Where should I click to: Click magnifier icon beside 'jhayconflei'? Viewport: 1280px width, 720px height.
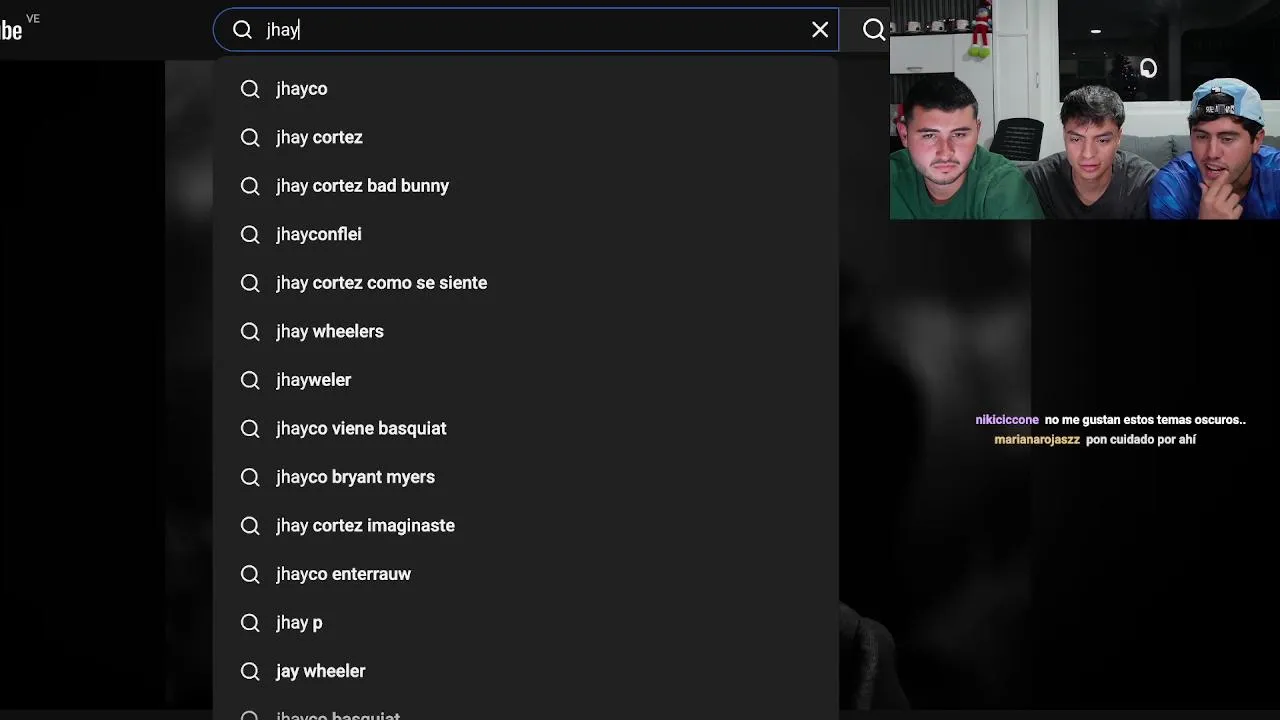250,234
